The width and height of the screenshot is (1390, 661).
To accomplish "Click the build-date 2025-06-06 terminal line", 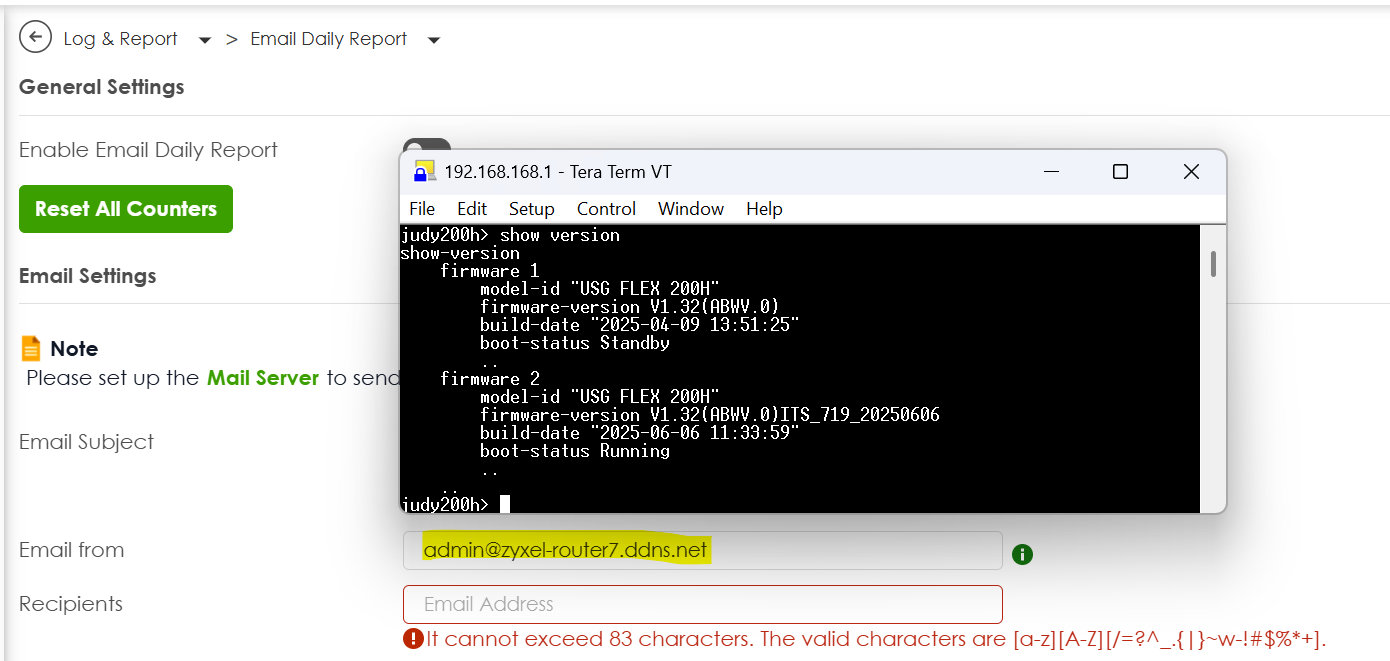I will tap(640, 433).
